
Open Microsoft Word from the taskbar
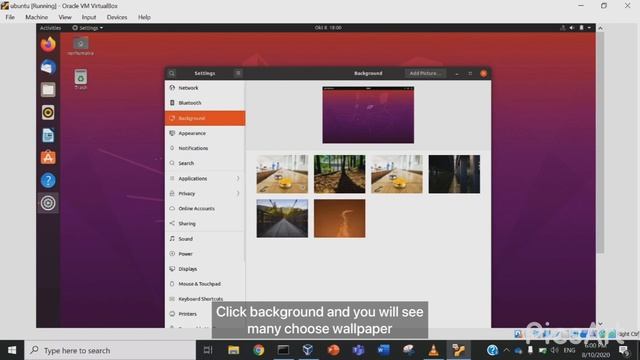click(x=384, y=350)
